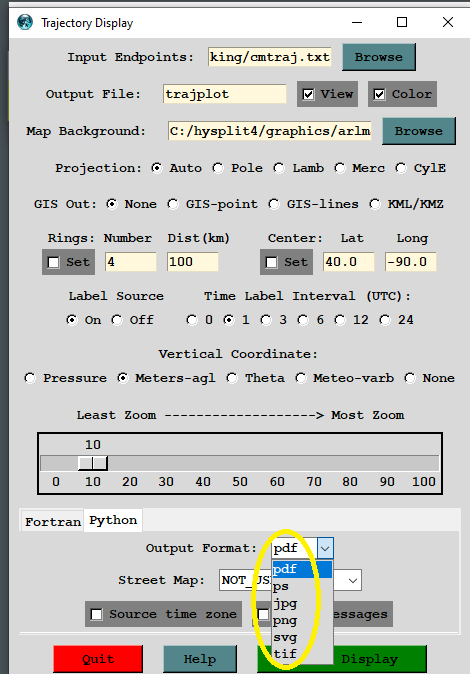Click the Trajectory Display globe icon
Viewport: 470px width, 678px height.
pos(25,22)
